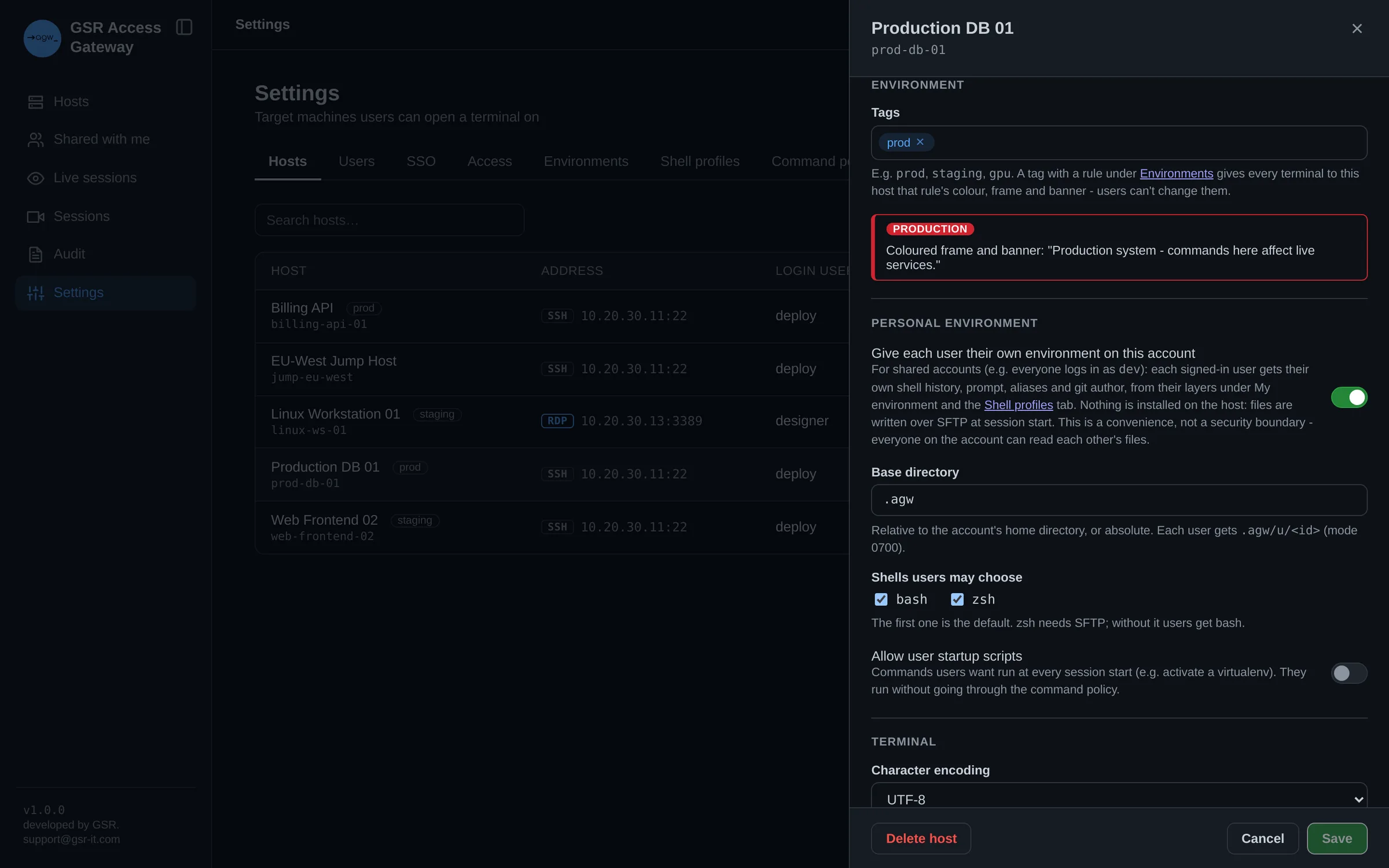This screenshot has height=868, width=1389.
Task: Click the Settings sliders icon
Action: tap(35, 293)
